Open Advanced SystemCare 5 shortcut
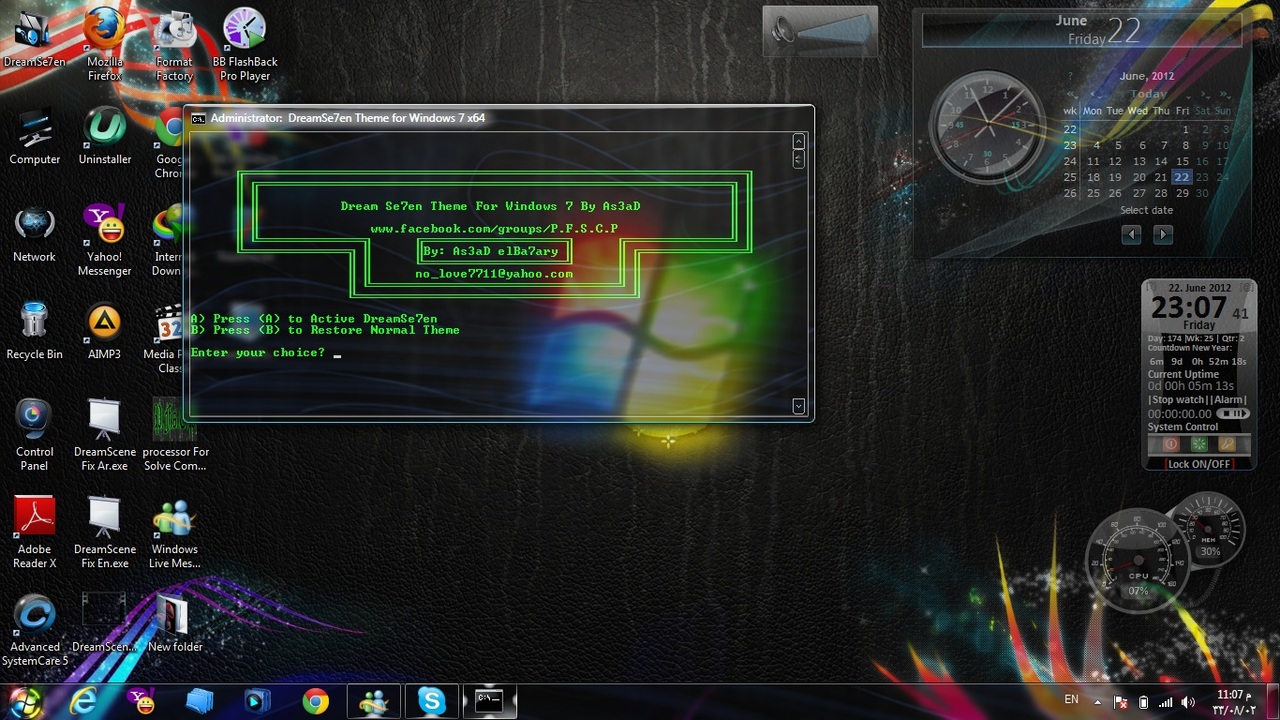This screenshot has width=1280, height=720. click(x=34, y=630)
